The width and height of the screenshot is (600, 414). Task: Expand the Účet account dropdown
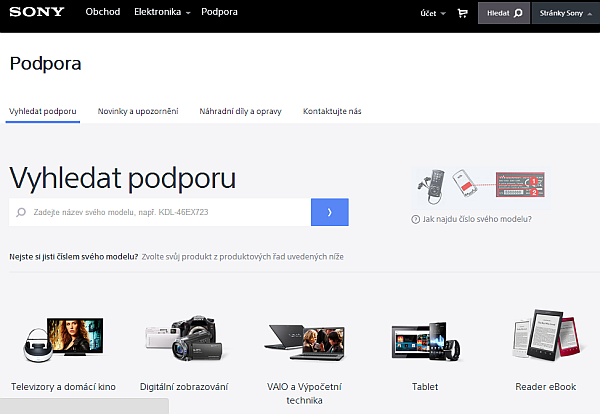click(x=431, y=14)
